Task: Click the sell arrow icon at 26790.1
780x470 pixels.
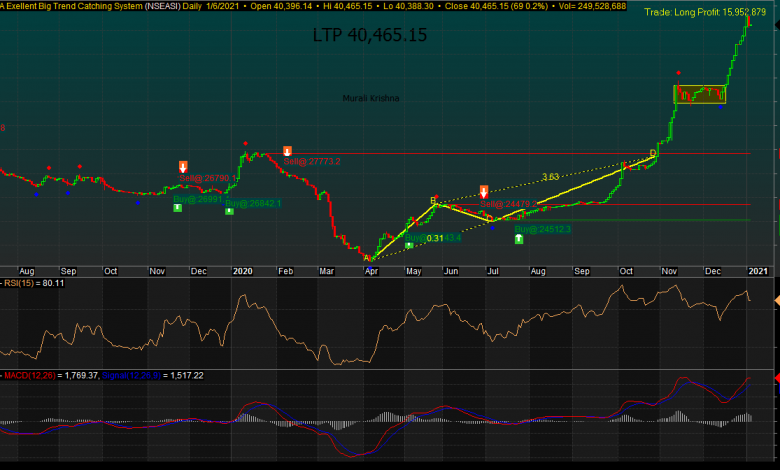Action: tap(183, 167)
